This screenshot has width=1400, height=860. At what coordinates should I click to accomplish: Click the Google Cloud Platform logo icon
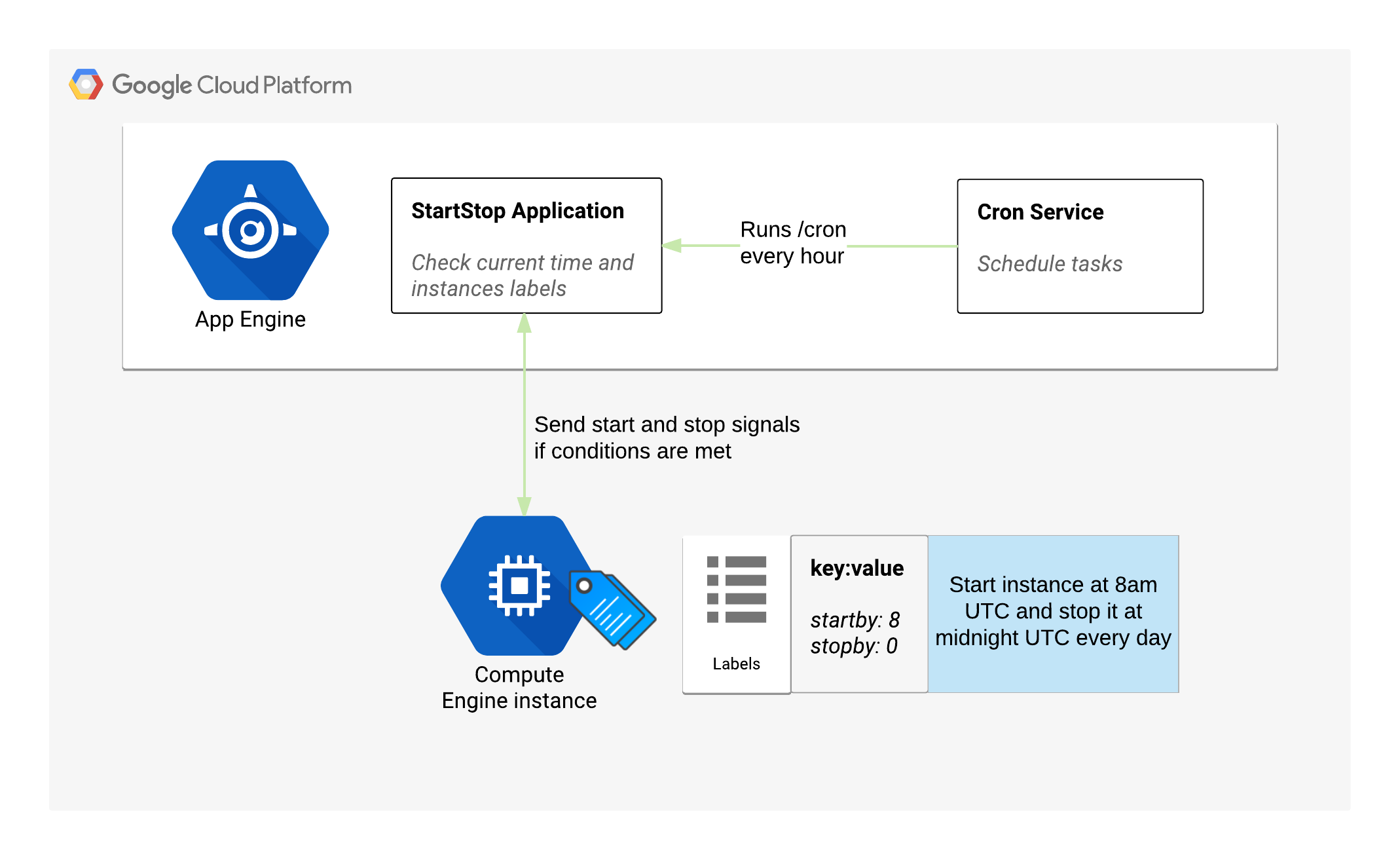[86, 84]
